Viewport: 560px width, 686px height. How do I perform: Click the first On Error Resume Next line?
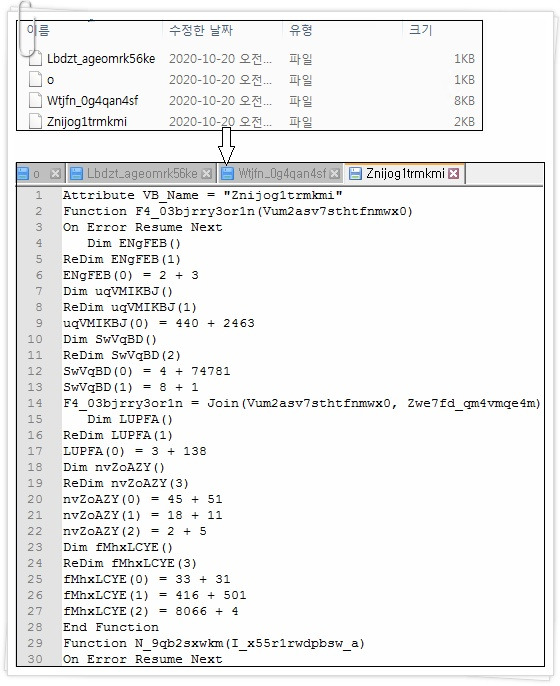tap(143, 227)
